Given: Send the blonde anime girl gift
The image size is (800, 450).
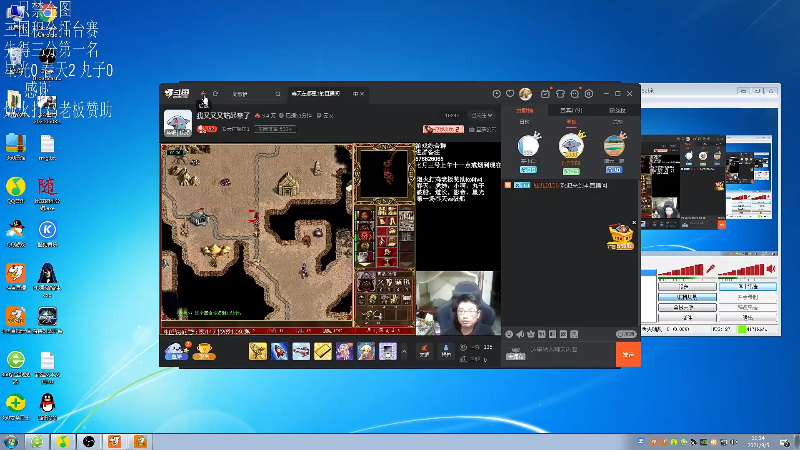Looking at the screenshot, I should click(366, 351).
